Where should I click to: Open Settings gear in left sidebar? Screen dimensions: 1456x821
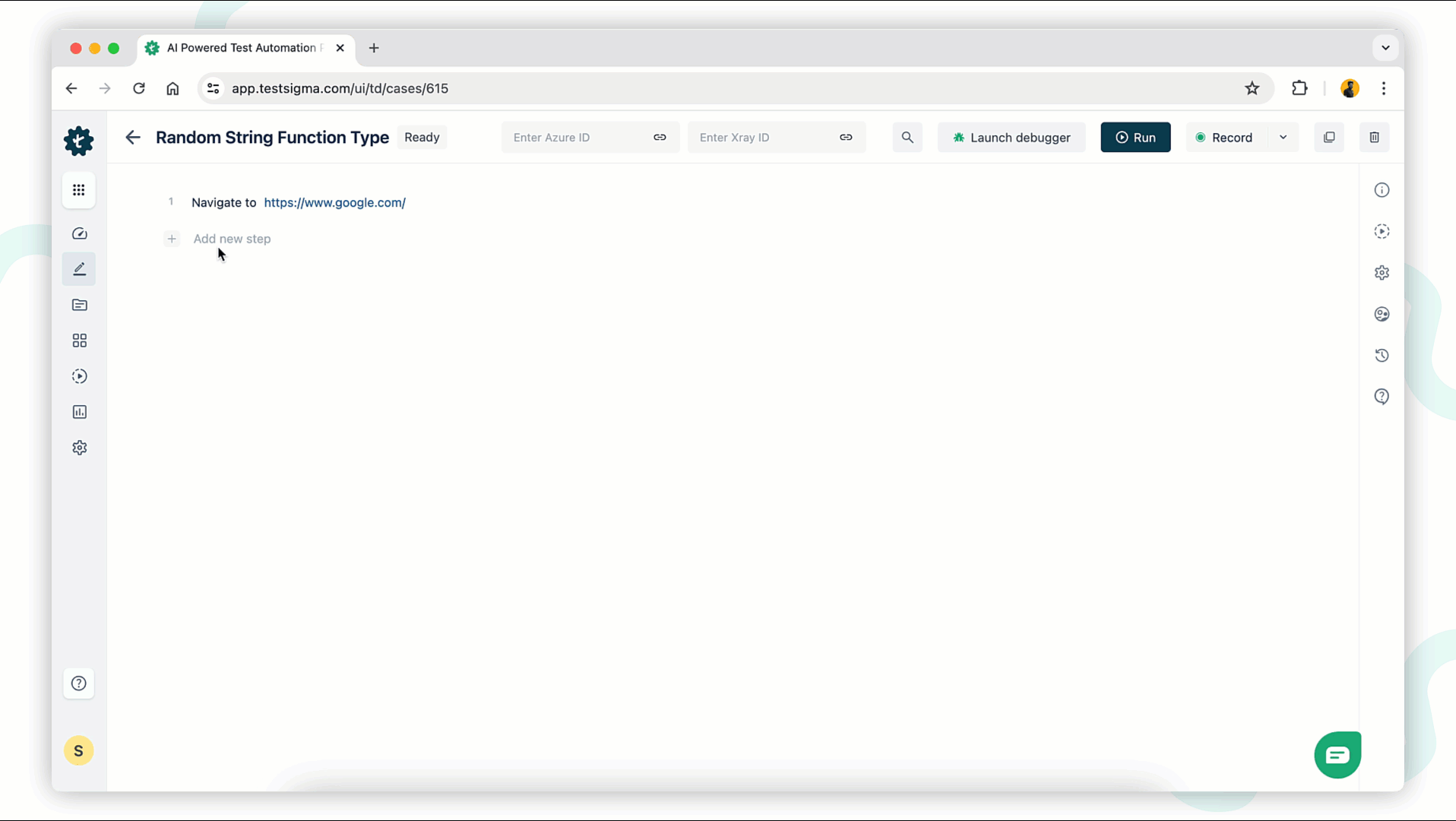point(79,448)
